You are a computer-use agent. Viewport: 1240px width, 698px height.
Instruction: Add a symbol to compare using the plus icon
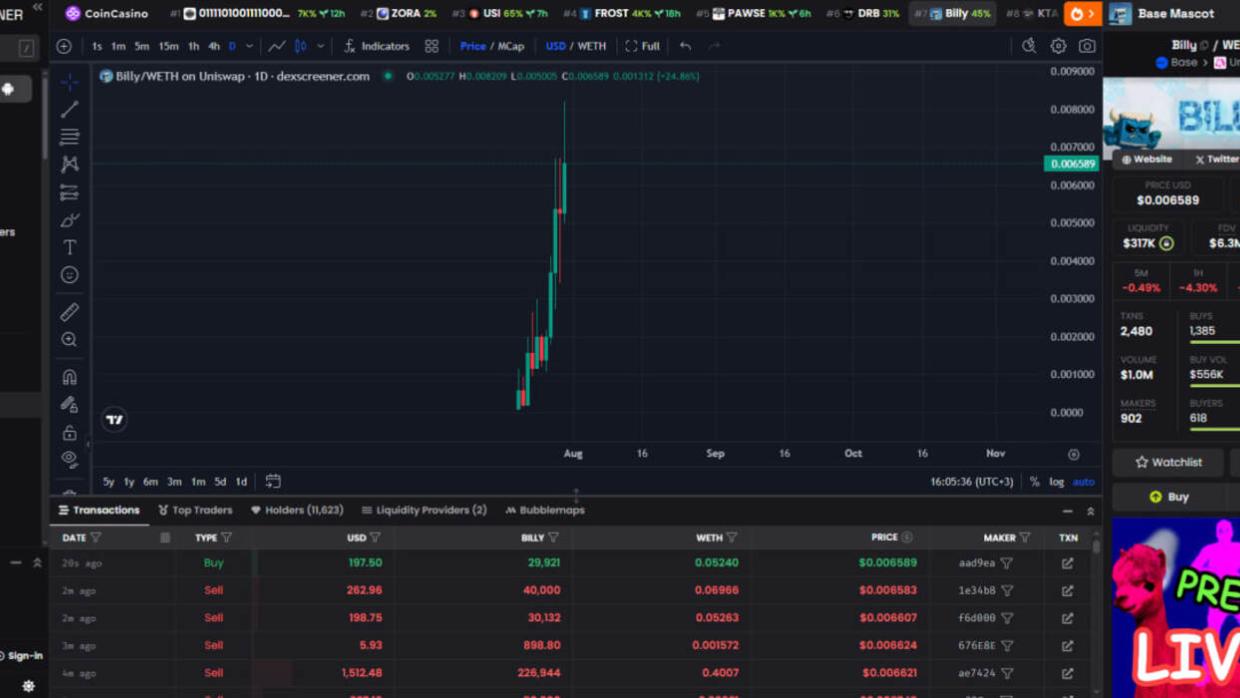[64, 46]
